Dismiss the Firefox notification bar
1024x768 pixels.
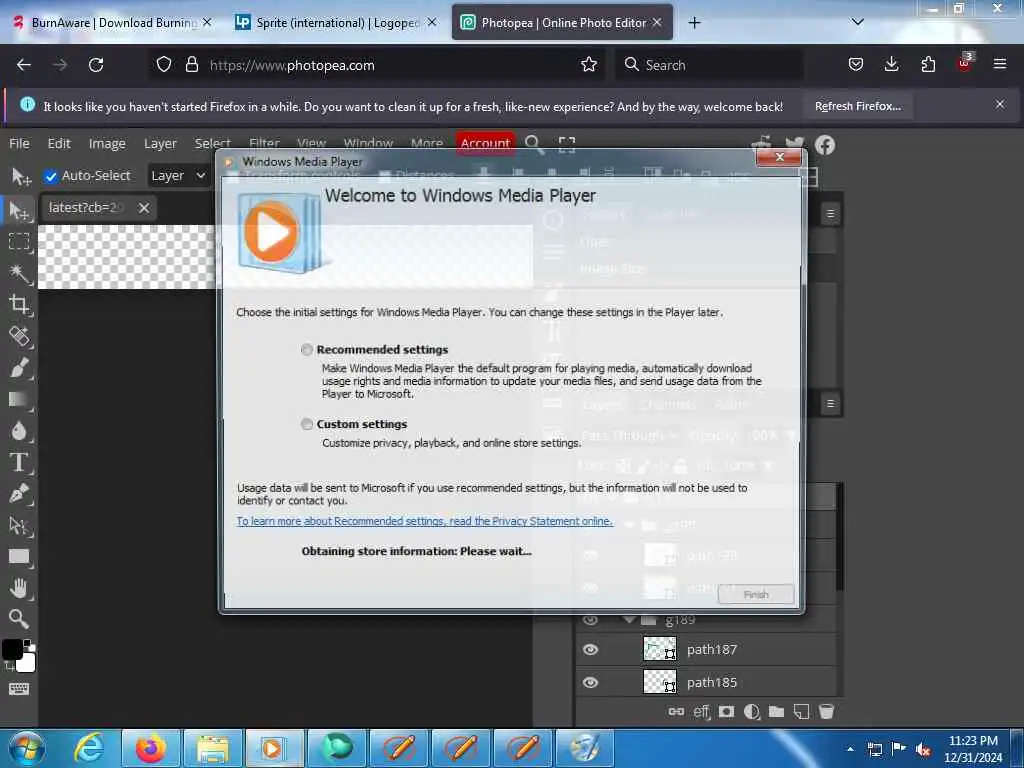click(1000, 104)
